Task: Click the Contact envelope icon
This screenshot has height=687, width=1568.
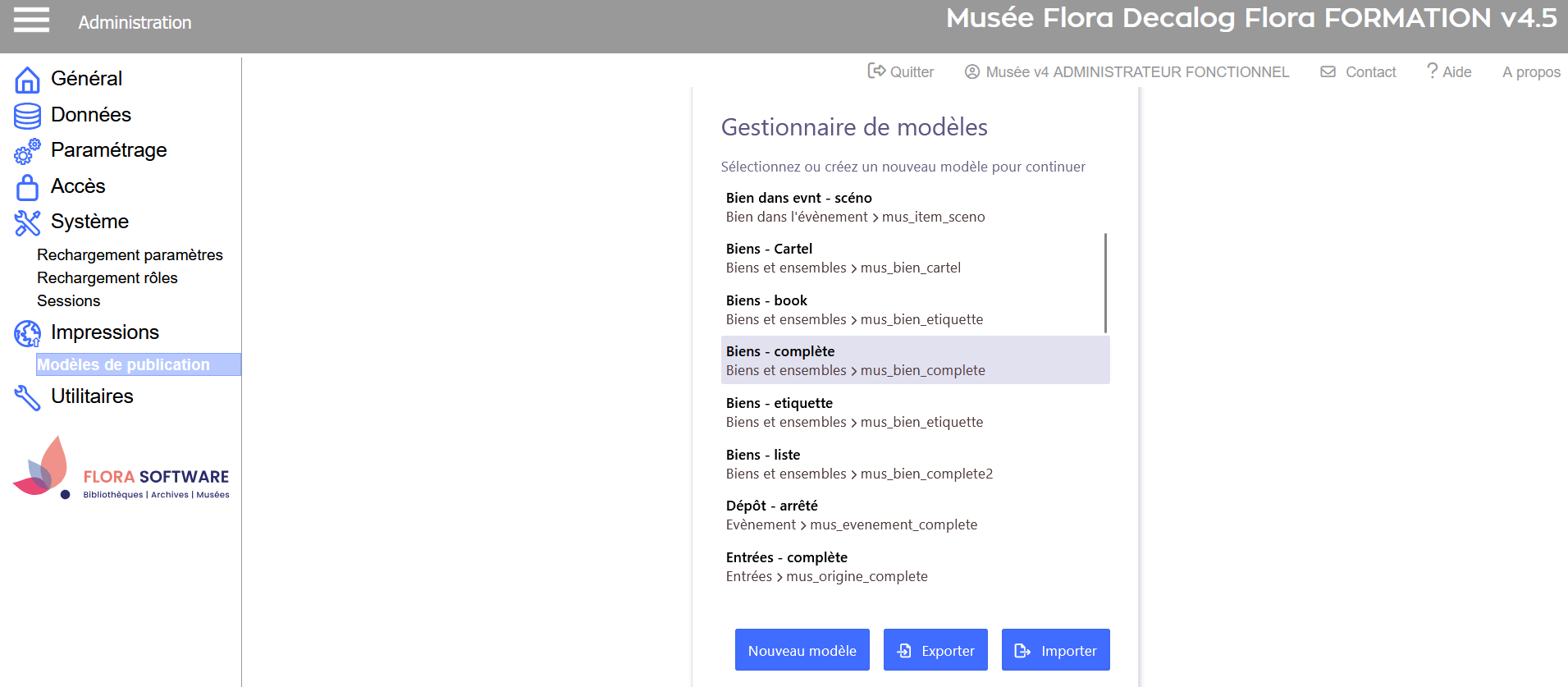Action: (x=1328, y=71)
